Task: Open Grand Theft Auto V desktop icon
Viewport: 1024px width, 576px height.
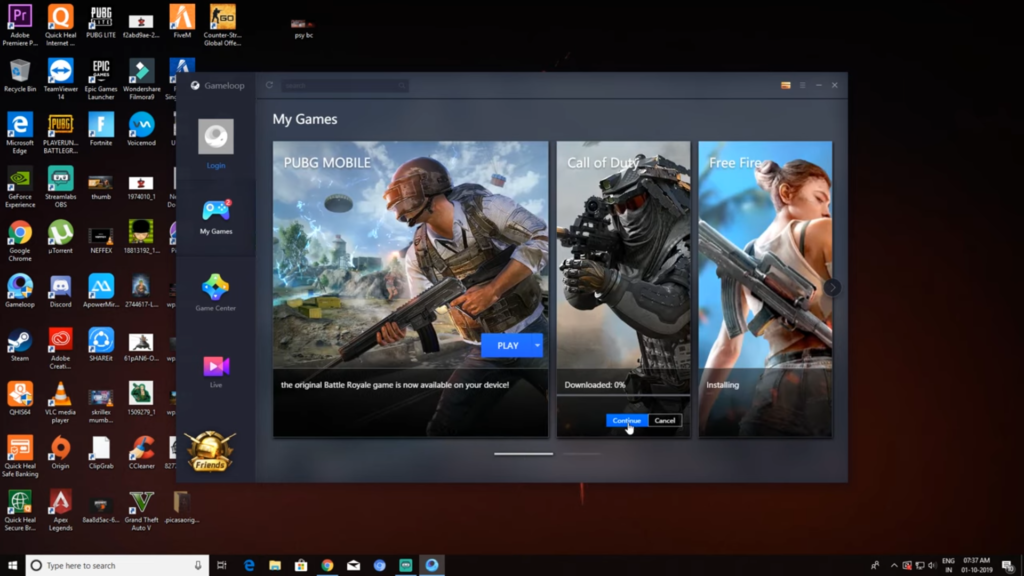Action: click(141, 511)
